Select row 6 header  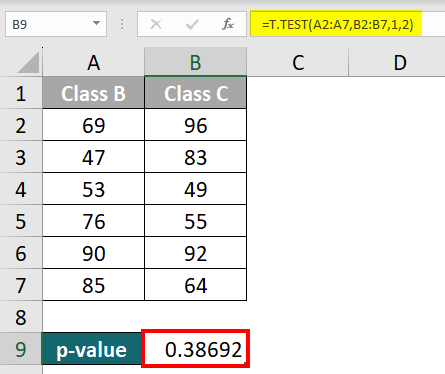(21, 253)
